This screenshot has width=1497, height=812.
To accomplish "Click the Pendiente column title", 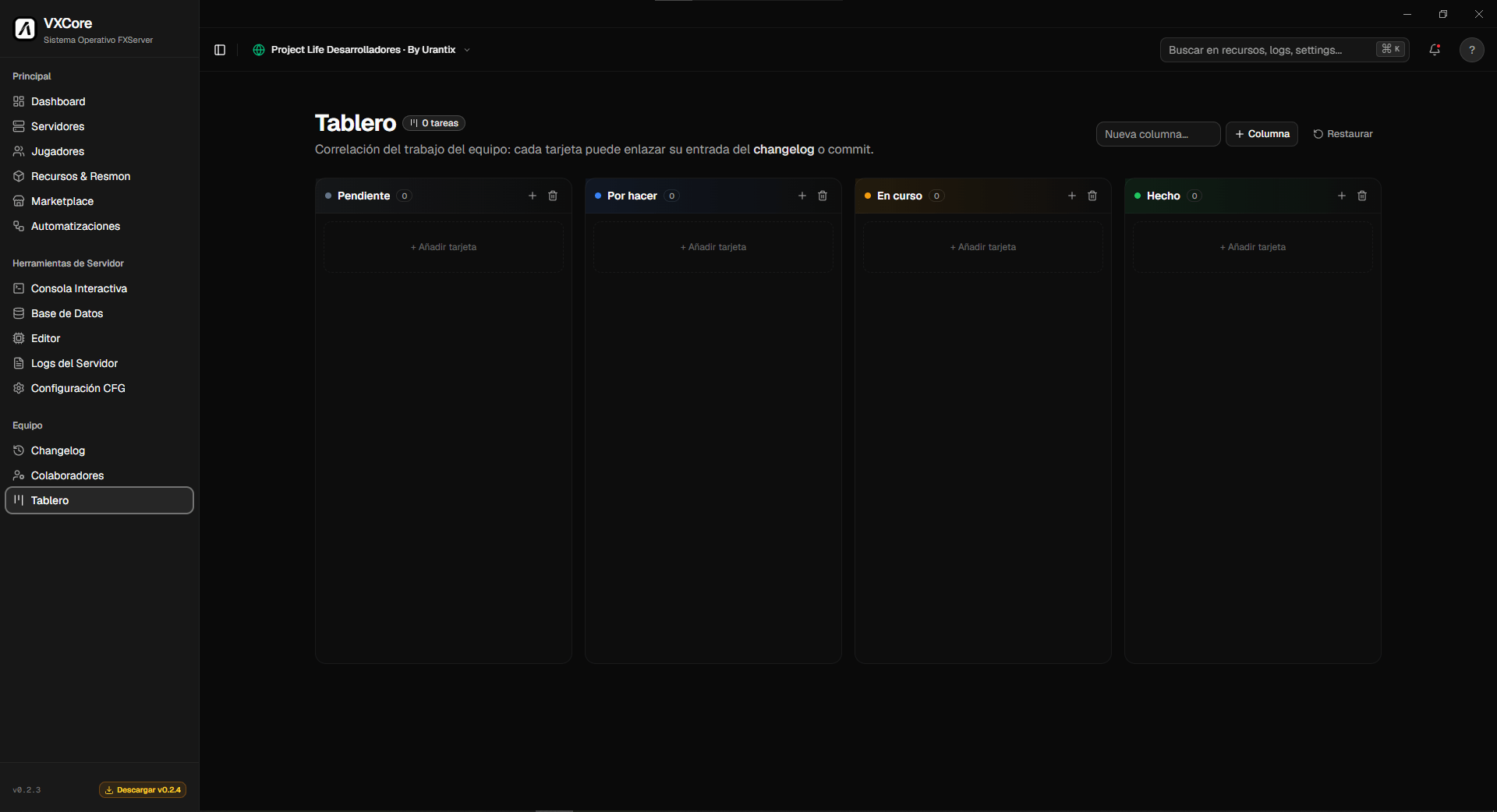I will (363, 196).
